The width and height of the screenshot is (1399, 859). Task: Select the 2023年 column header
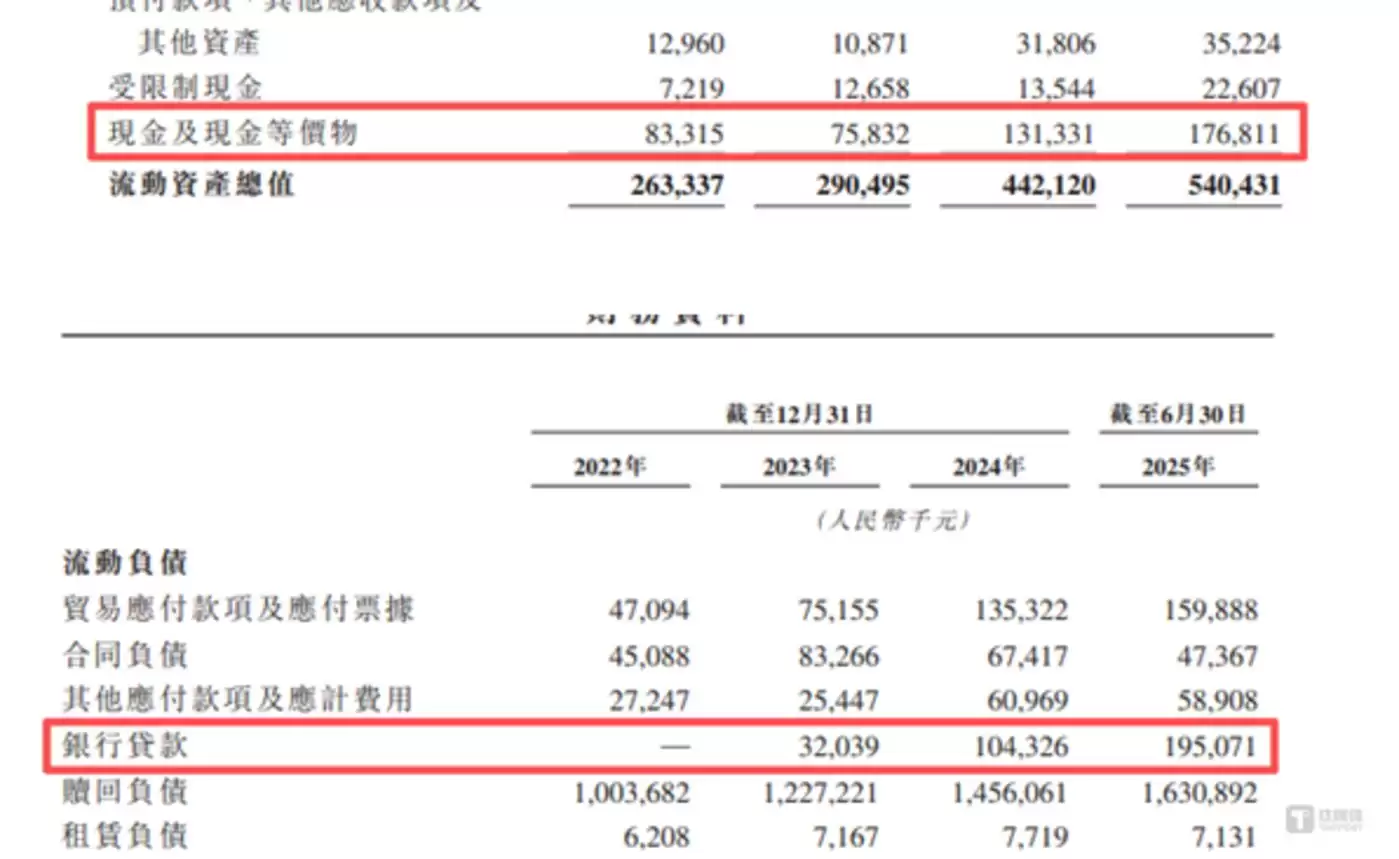coord(799,468)
